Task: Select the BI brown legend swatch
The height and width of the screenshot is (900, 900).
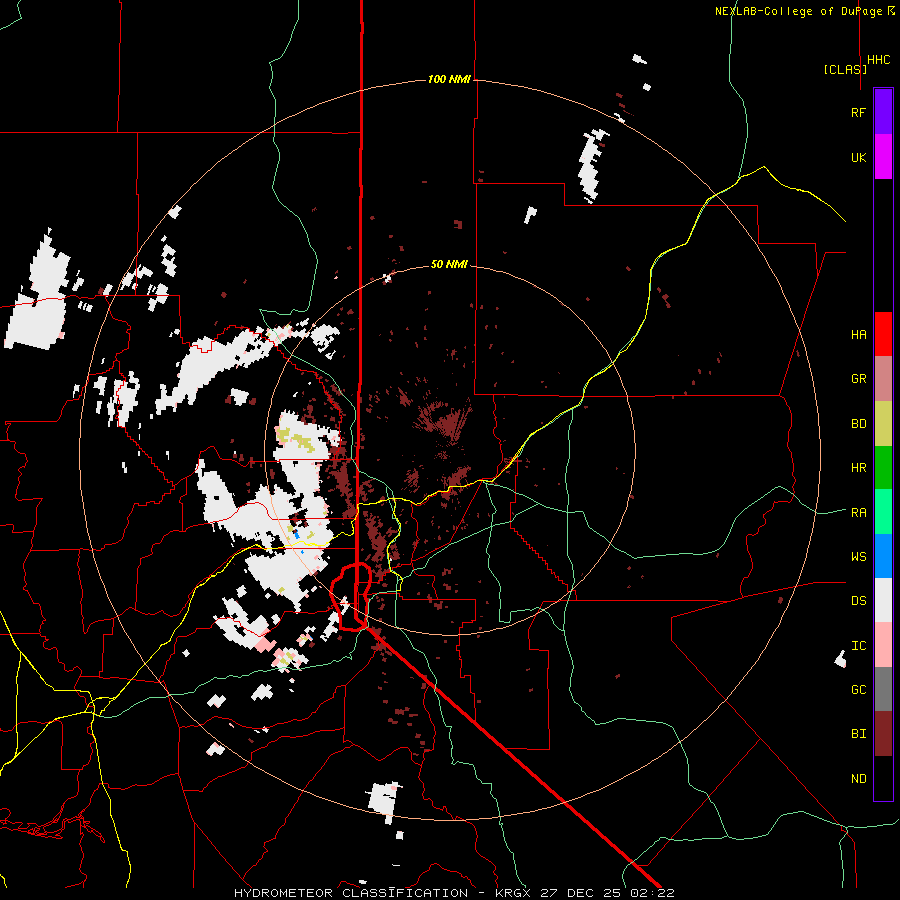Action: click(883, 734)
